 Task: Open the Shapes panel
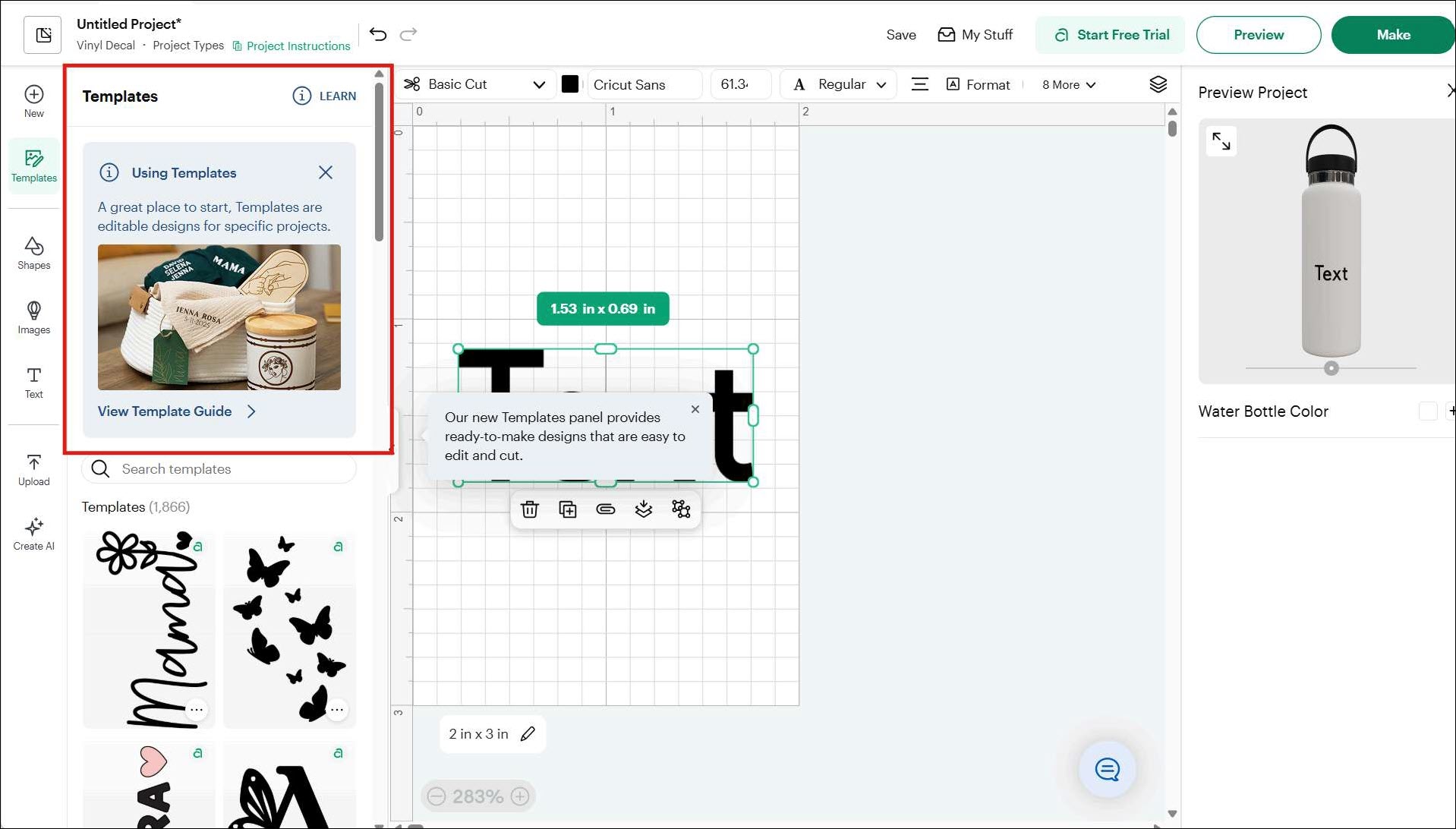tap(34, 253)
